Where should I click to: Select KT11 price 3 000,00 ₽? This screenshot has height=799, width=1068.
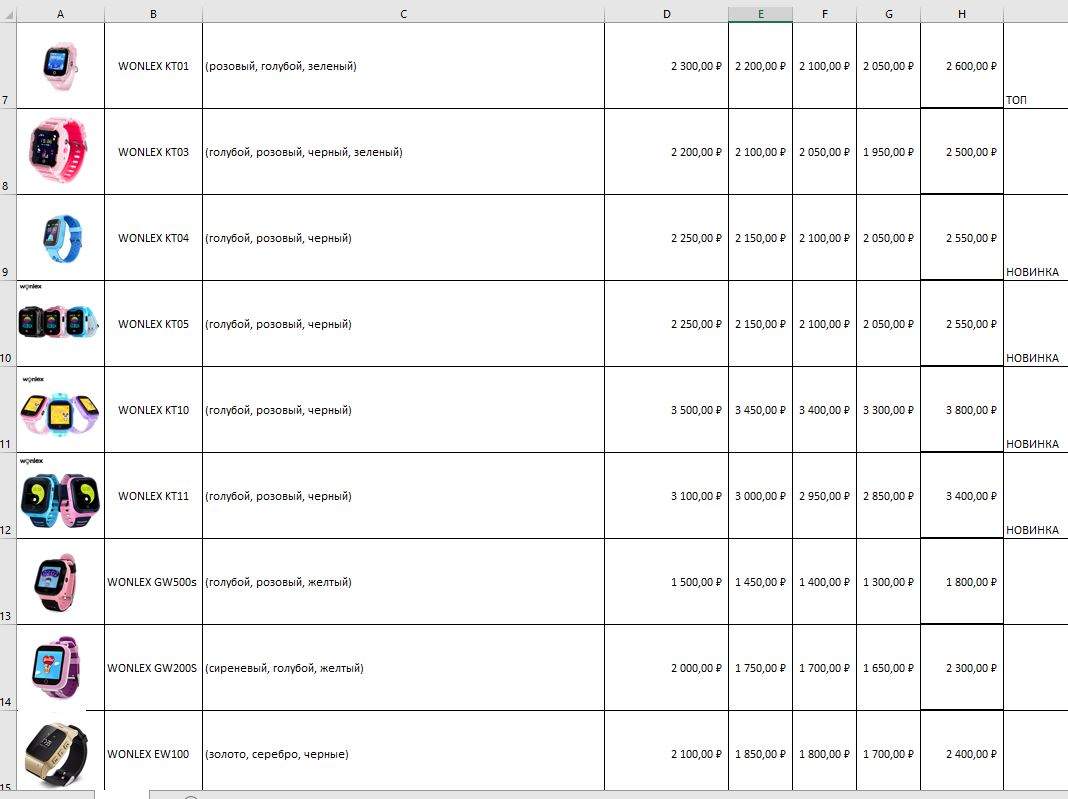click(x=761, y=496)
